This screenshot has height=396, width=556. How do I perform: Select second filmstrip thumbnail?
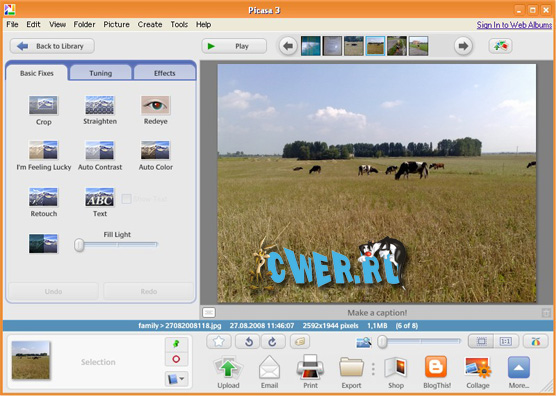tap(332, 46)
